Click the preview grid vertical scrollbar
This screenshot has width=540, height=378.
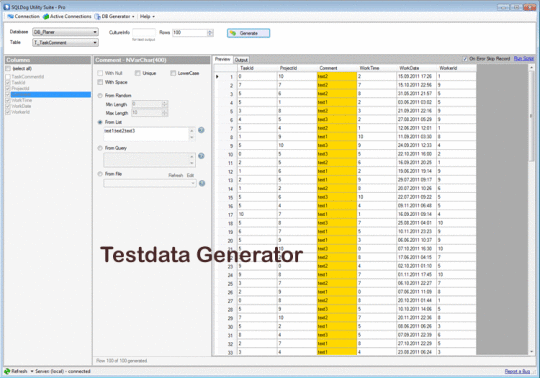531,209
